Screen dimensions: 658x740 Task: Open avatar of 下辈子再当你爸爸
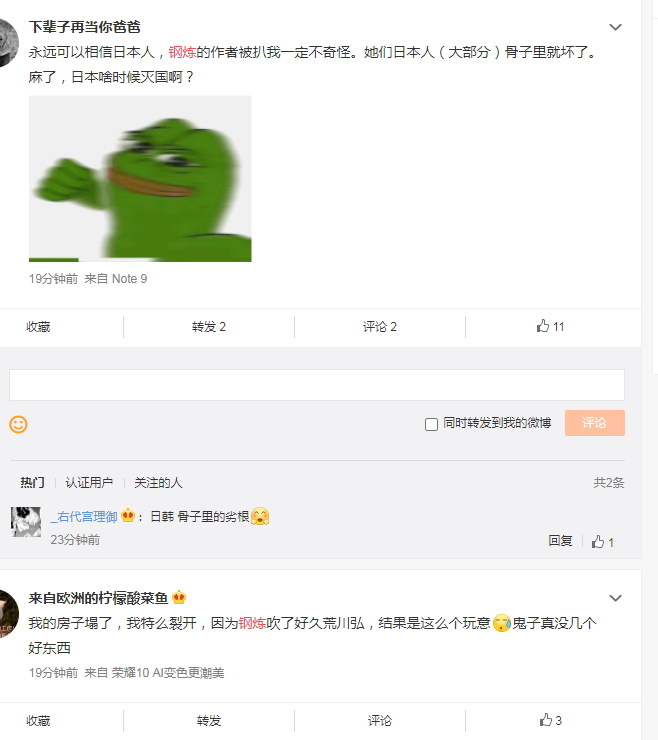pos(8,43)
